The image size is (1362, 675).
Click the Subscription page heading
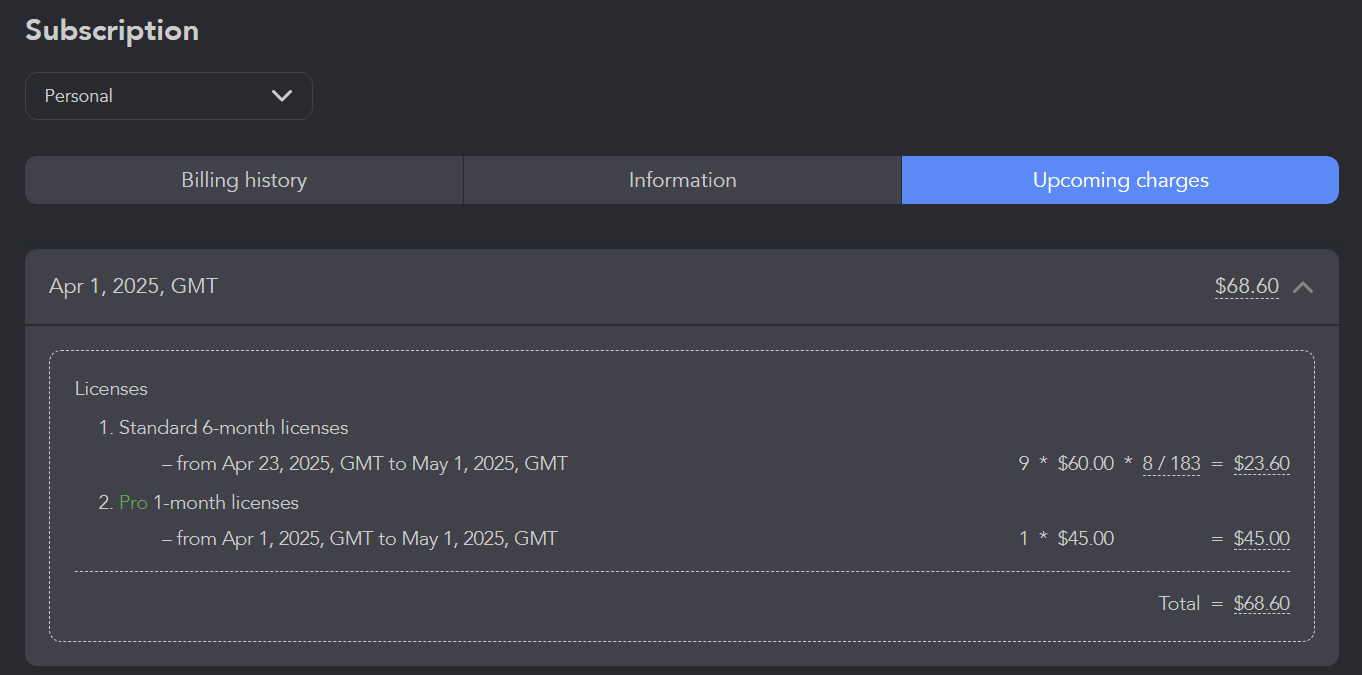click(112, 30)
